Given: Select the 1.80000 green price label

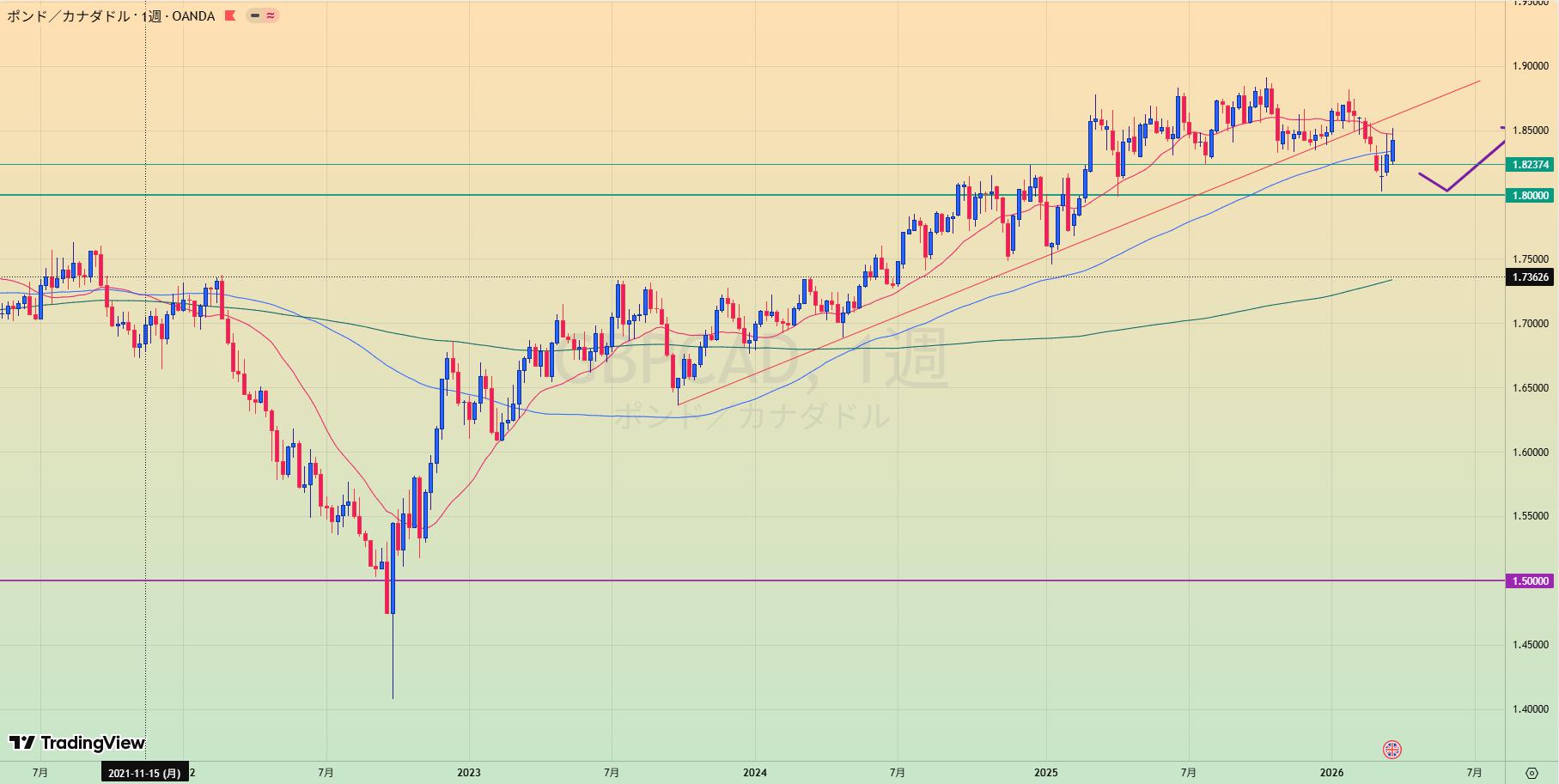Looking at the screenshot, I should click(x=1530, y=196).
